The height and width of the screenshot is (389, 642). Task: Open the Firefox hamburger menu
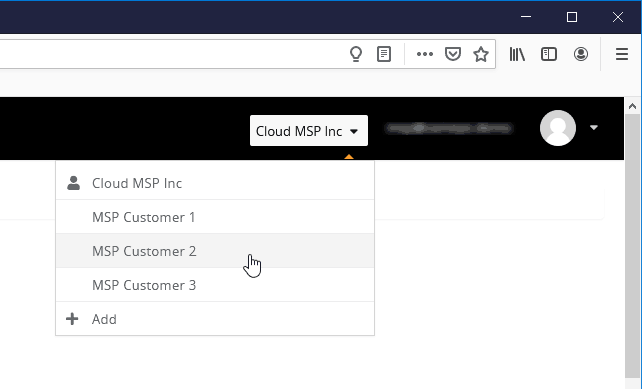pyautogui.click(x=622, y=54)
